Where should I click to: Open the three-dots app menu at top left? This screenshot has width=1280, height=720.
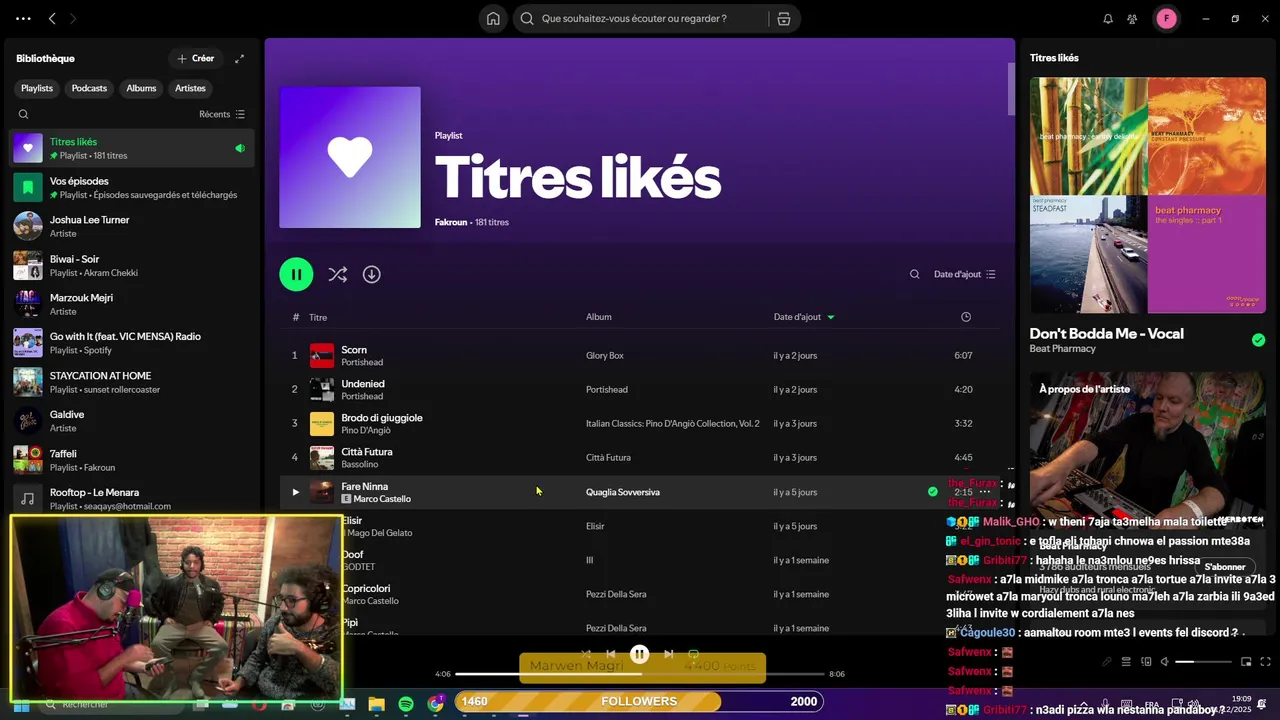23,18
